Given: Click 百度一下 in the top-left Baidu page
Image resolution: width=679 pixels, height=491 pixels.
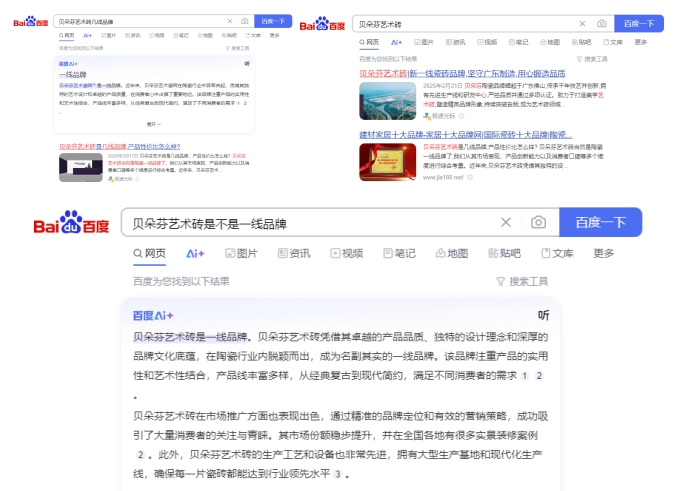Looking at the screenshot, I should point(273,21).
